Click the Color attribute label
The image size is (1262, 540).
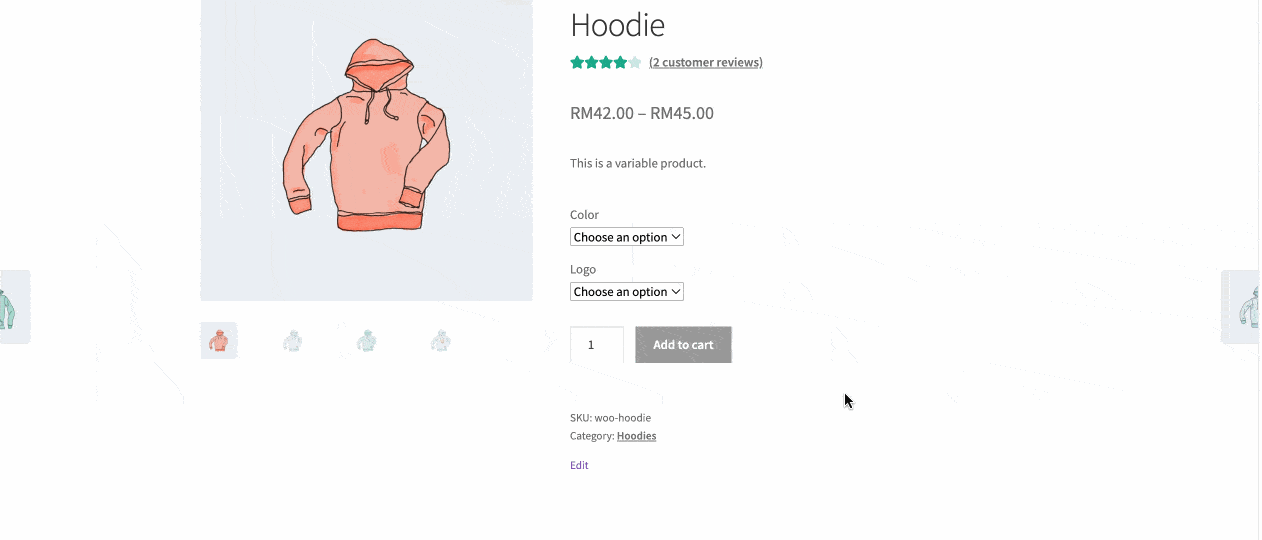tap(584, 215)
